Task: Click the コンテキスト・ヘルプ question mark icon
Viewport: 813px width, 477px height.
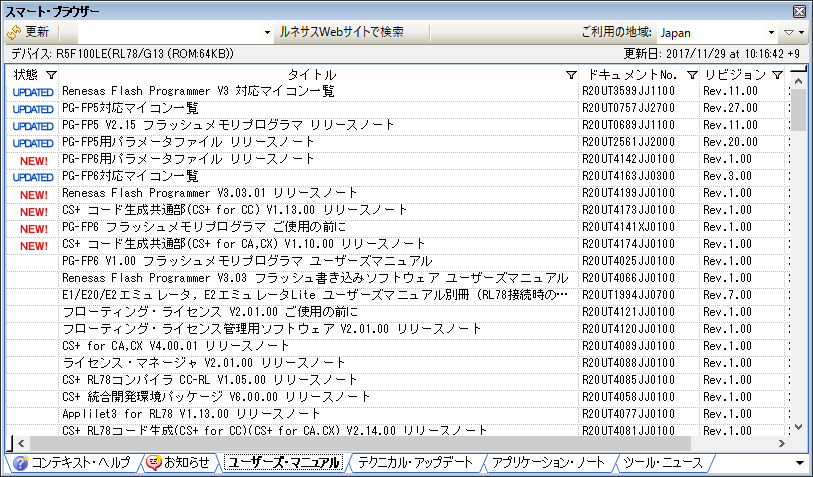Action: (20, 463)
